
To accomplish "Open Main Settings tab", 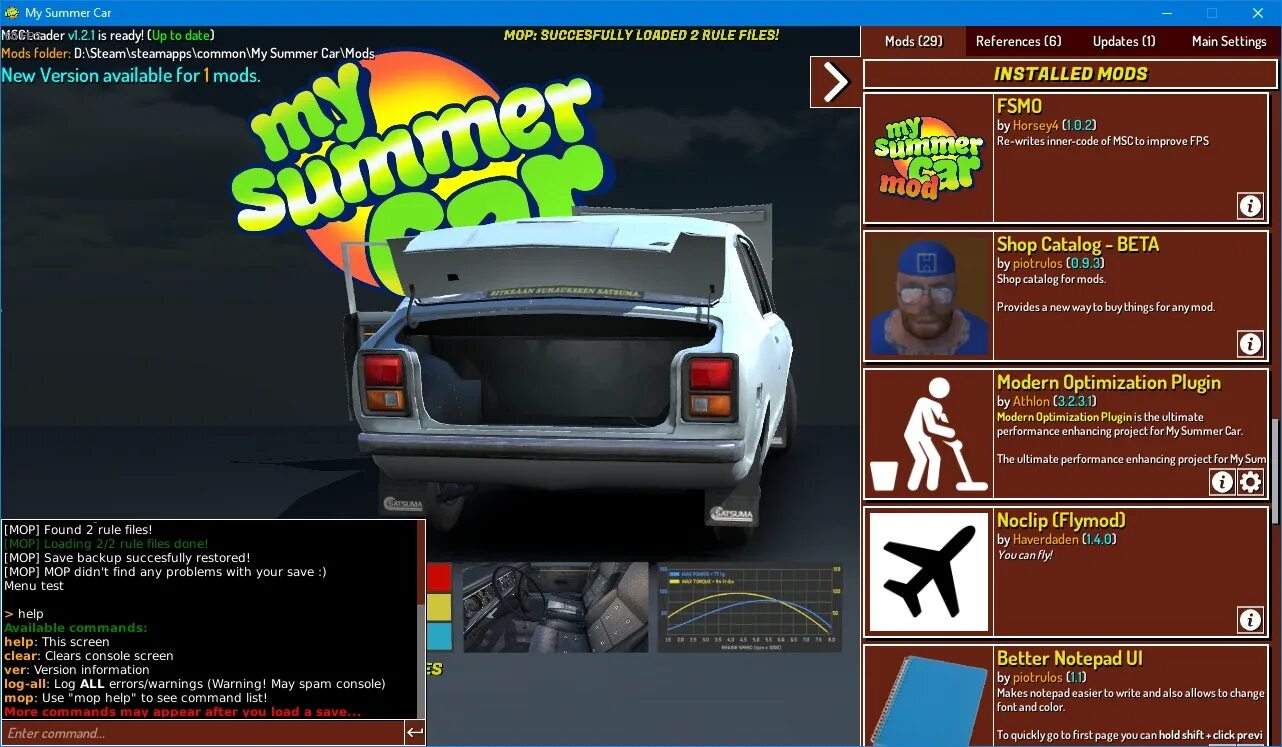I will pos(1228,41).
